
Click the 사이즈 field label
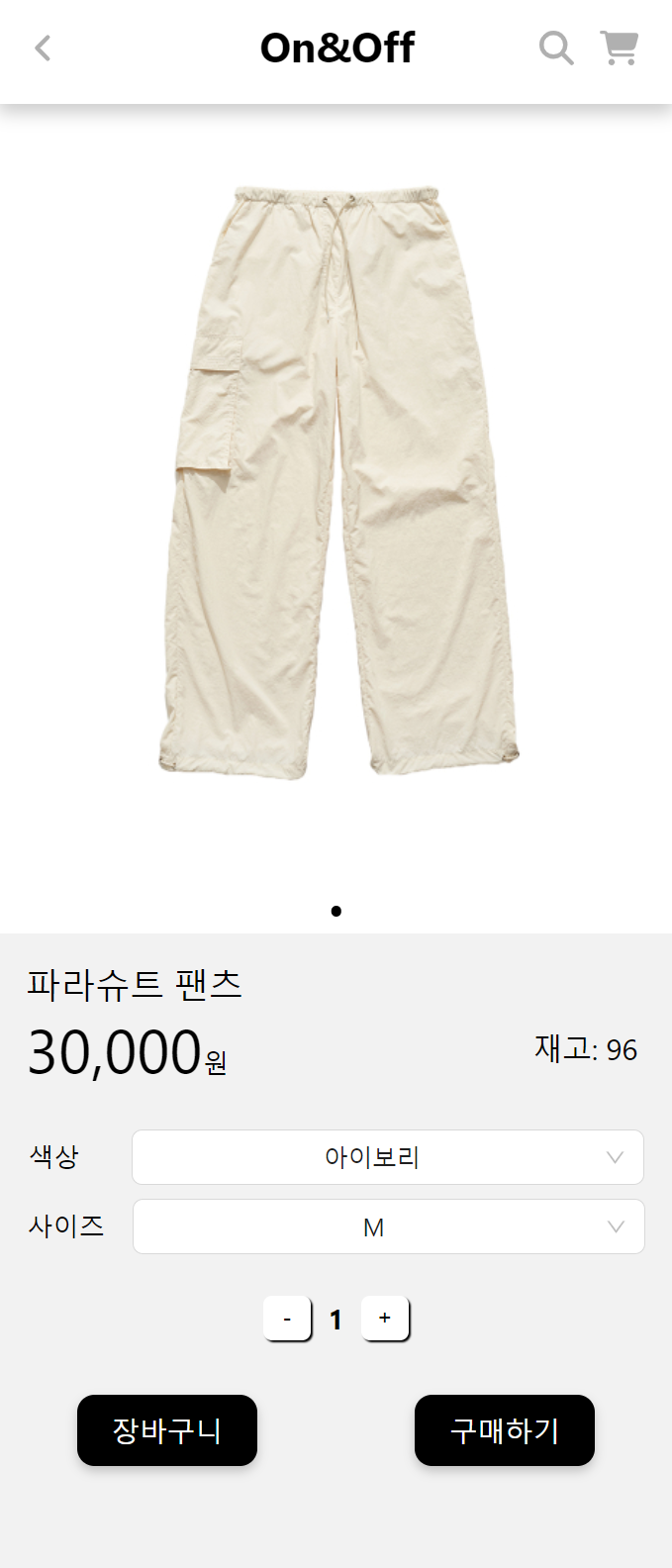tap(66, 1225)
